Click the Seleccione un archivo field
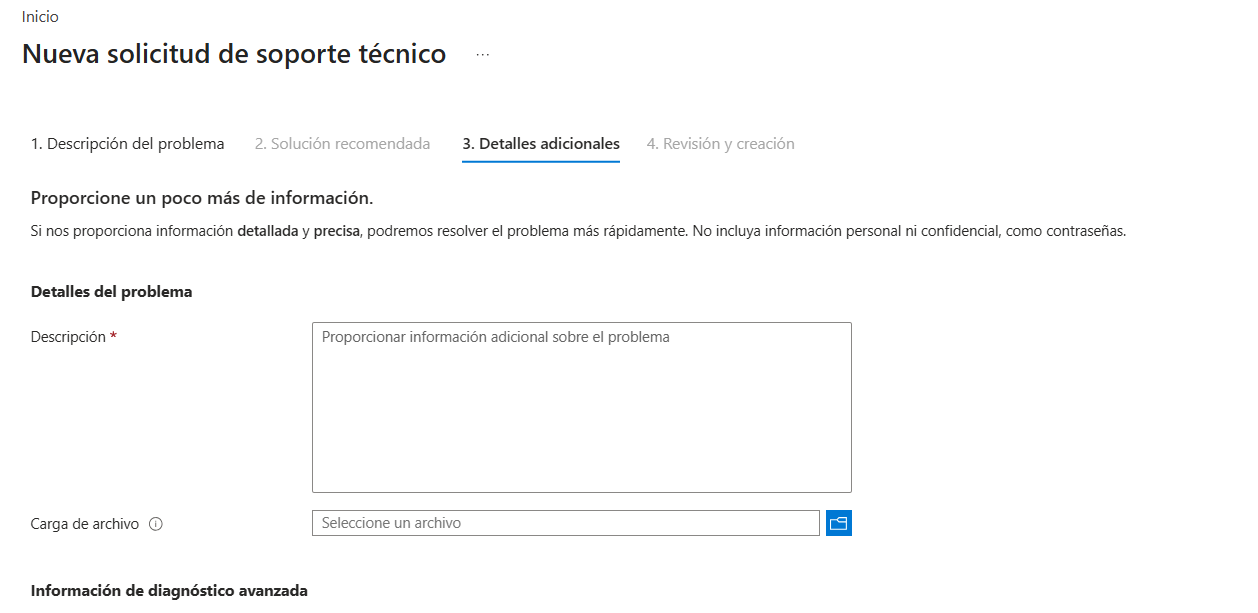This screenshot has width=1258, height=613. click(x=566, y=523)
